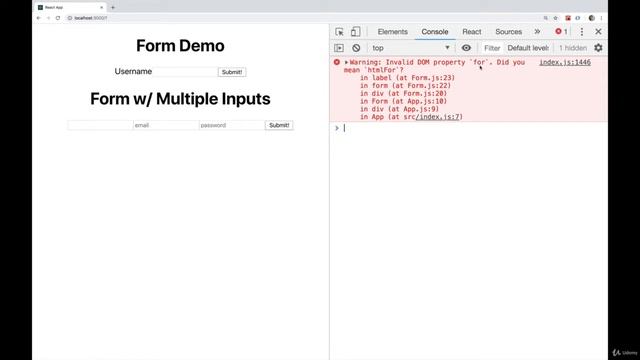Open a new browser tab
Viewport: 640px width, 360px height.
pos(113,7)
